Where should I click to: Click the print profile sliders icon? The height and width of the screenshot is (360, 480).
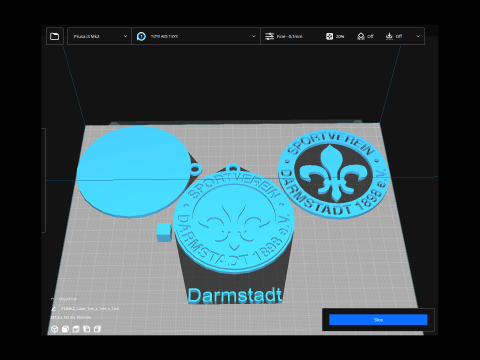tap(269, 36)
